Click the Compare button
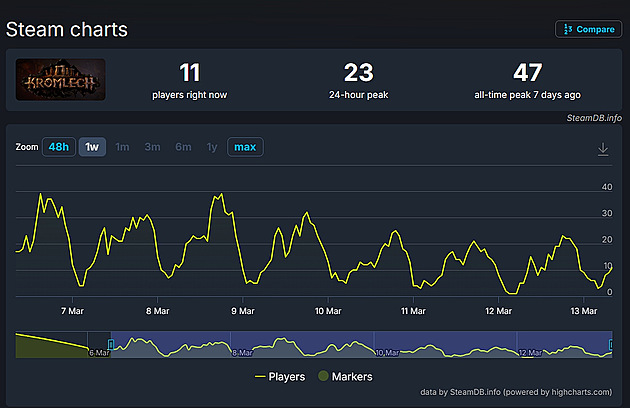This screenshot has height=408, width=630. (589, 29)
